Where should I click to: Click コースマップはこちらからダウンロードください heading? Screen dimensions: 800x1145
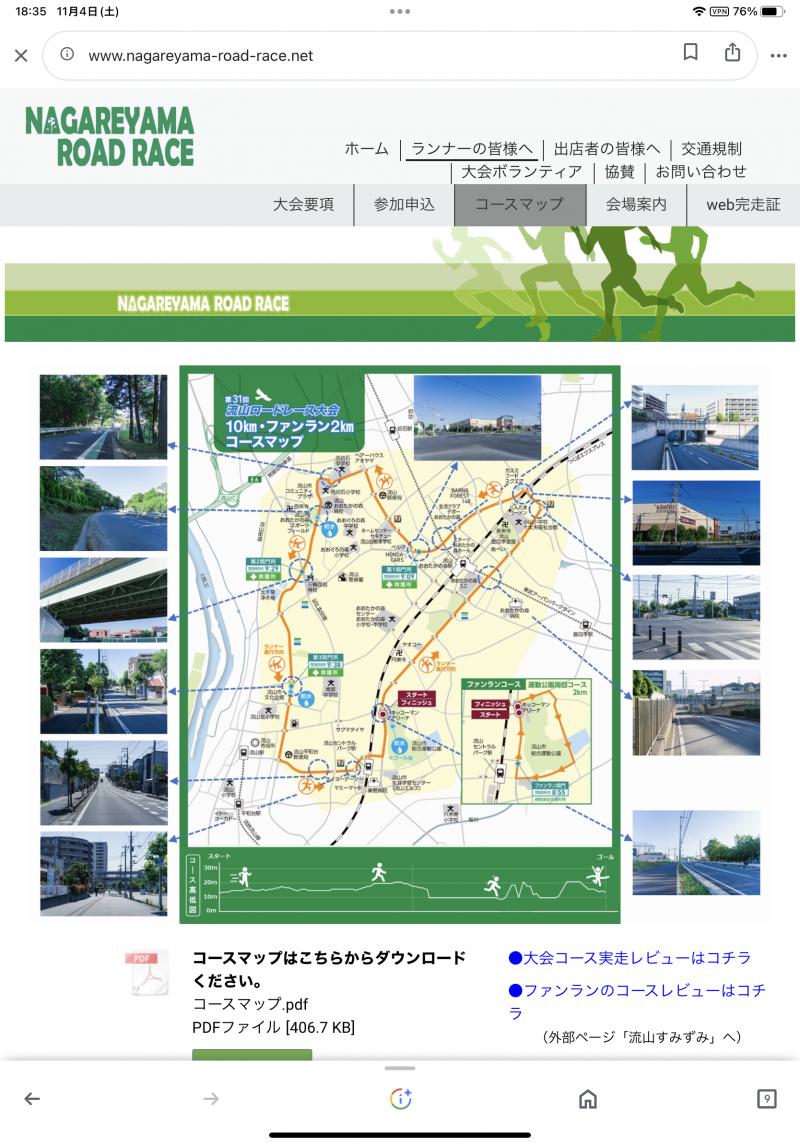click(x=328, y=968)
